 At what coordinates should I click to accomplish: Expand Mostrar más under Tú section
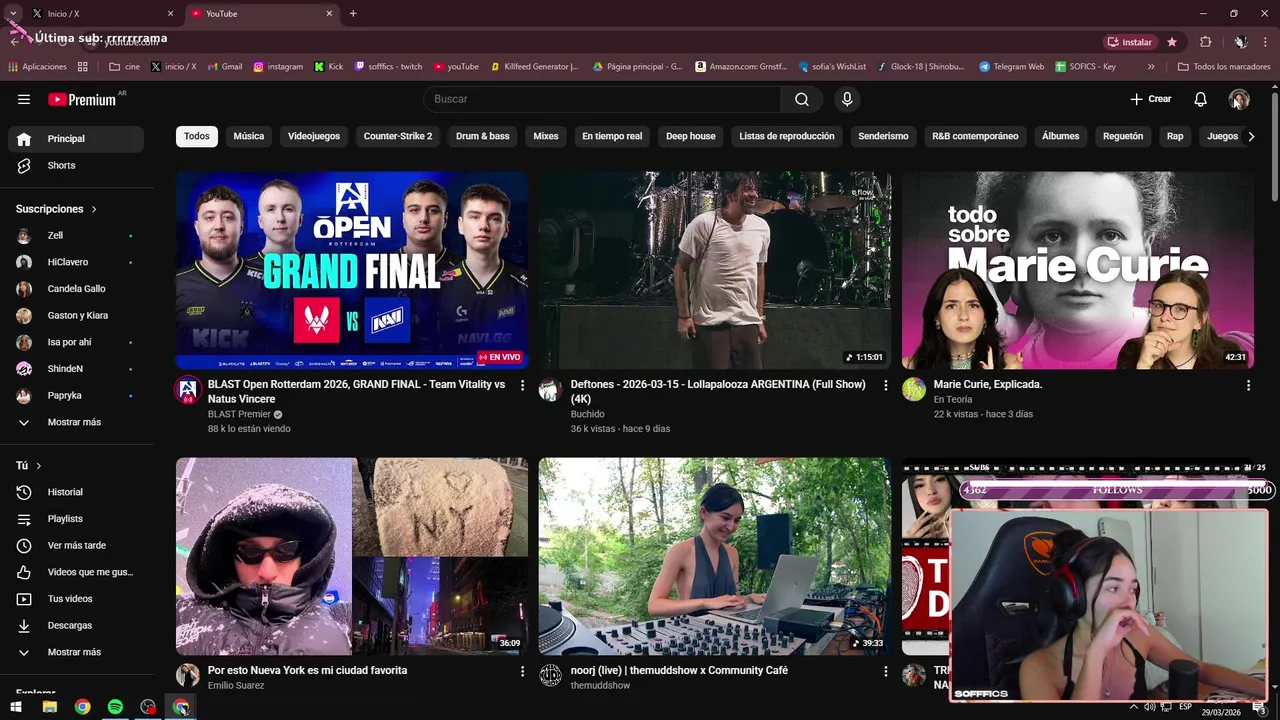point(76,652)
